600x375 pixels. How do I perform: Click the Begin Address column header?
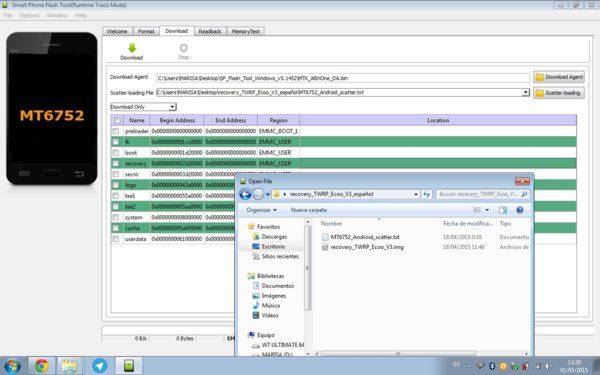[177, 120]
